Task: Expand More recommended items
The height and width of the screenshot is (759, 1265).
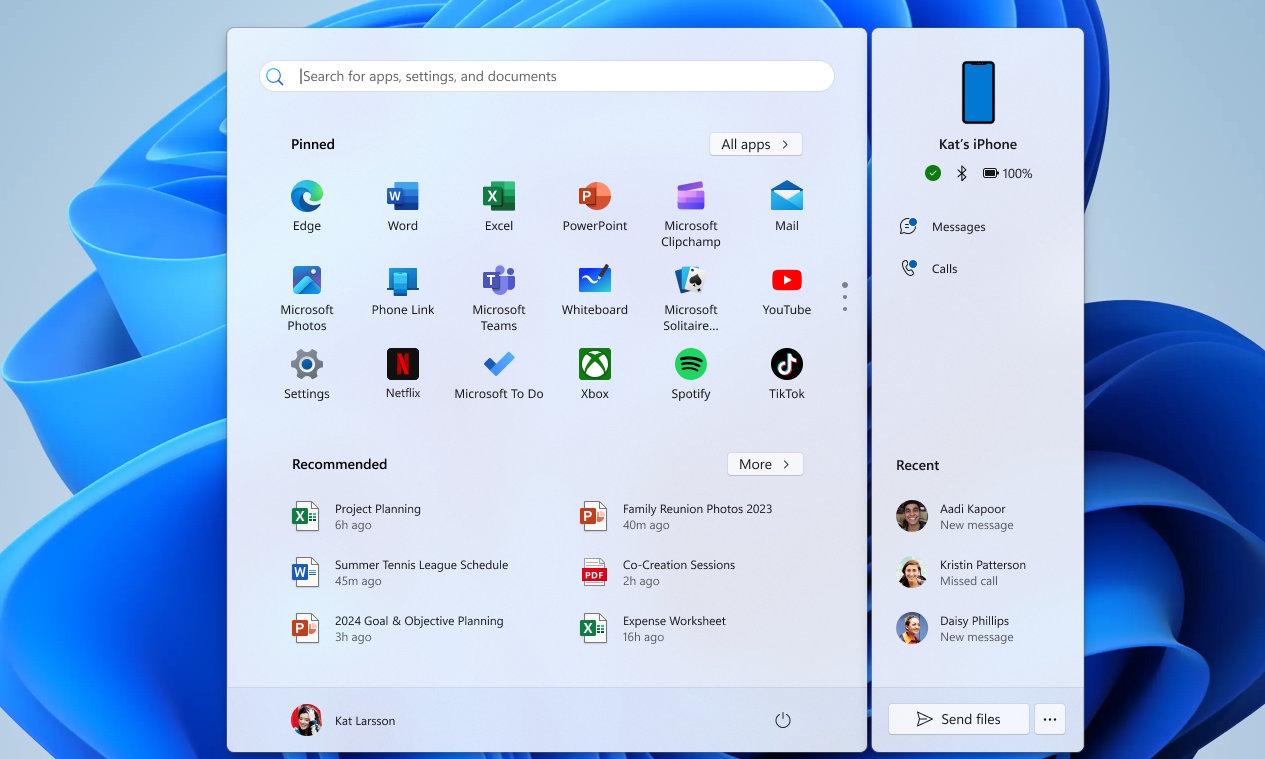Action: pos(764,464)
